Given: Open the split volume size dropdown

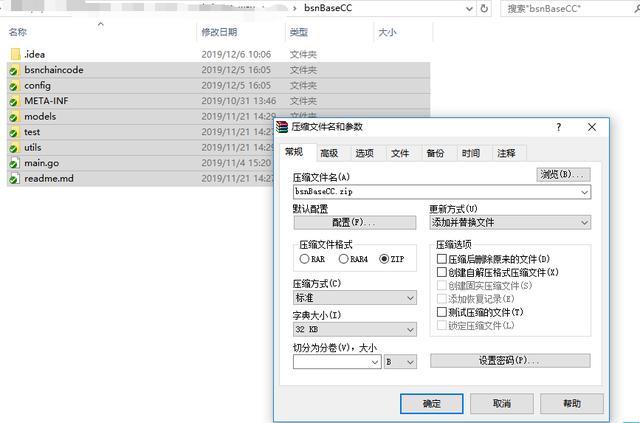Looking at the screenshot, I should pyautogui.click(x=375, y=362).
